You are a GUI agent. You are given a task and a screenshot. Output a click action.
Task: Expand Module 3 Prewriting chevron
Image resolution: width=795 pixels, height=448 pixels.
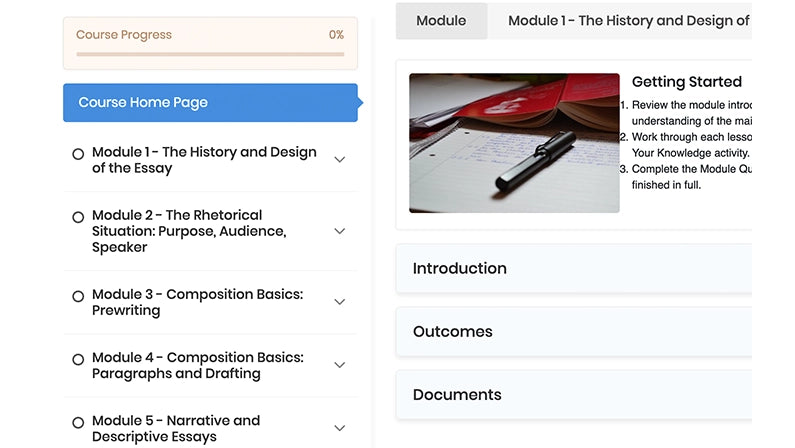pos(340,302)
